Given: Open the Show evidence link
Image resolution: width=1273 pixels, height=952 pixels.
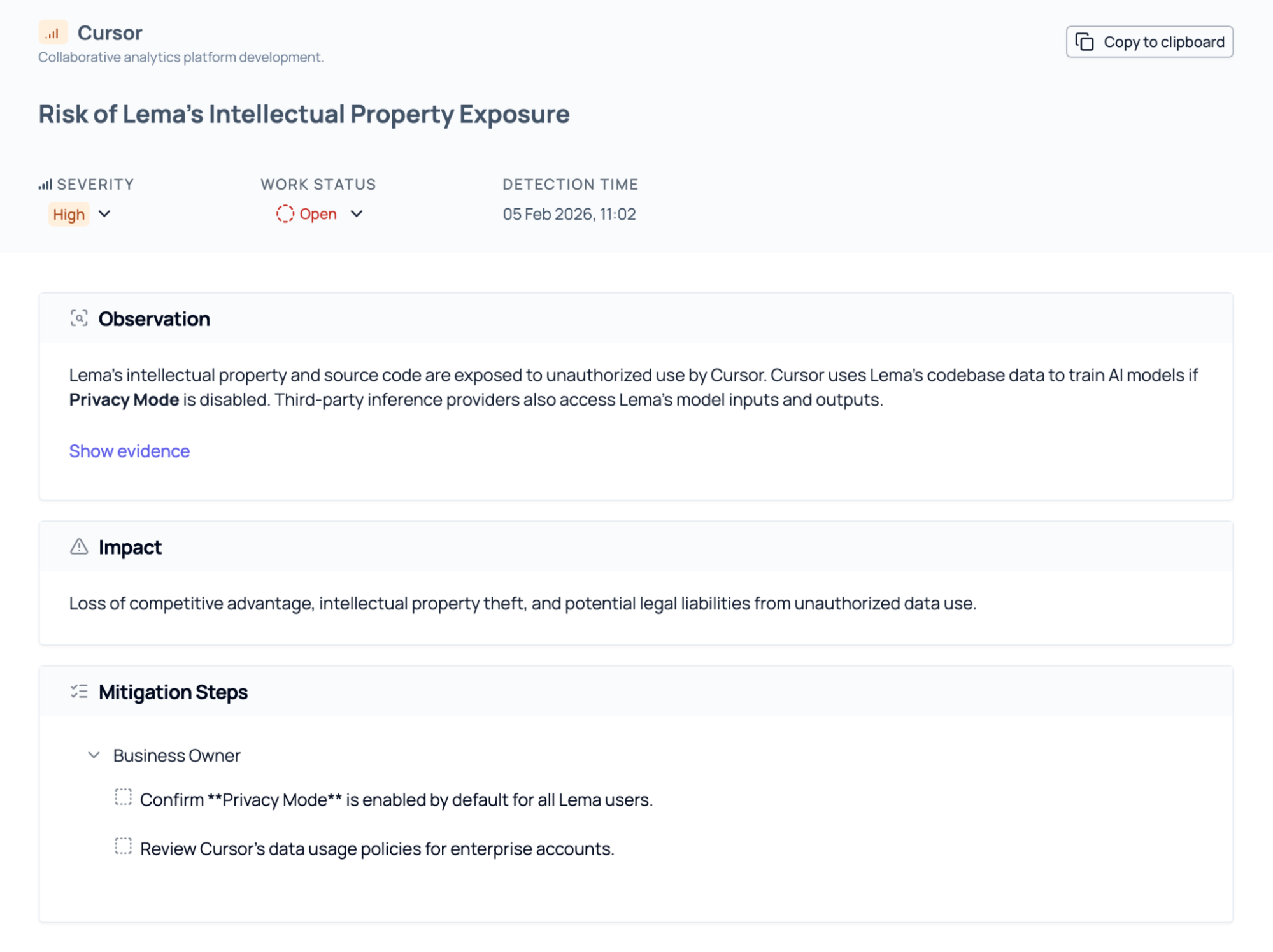Looking at the screenshot, I should click(129, 451).
